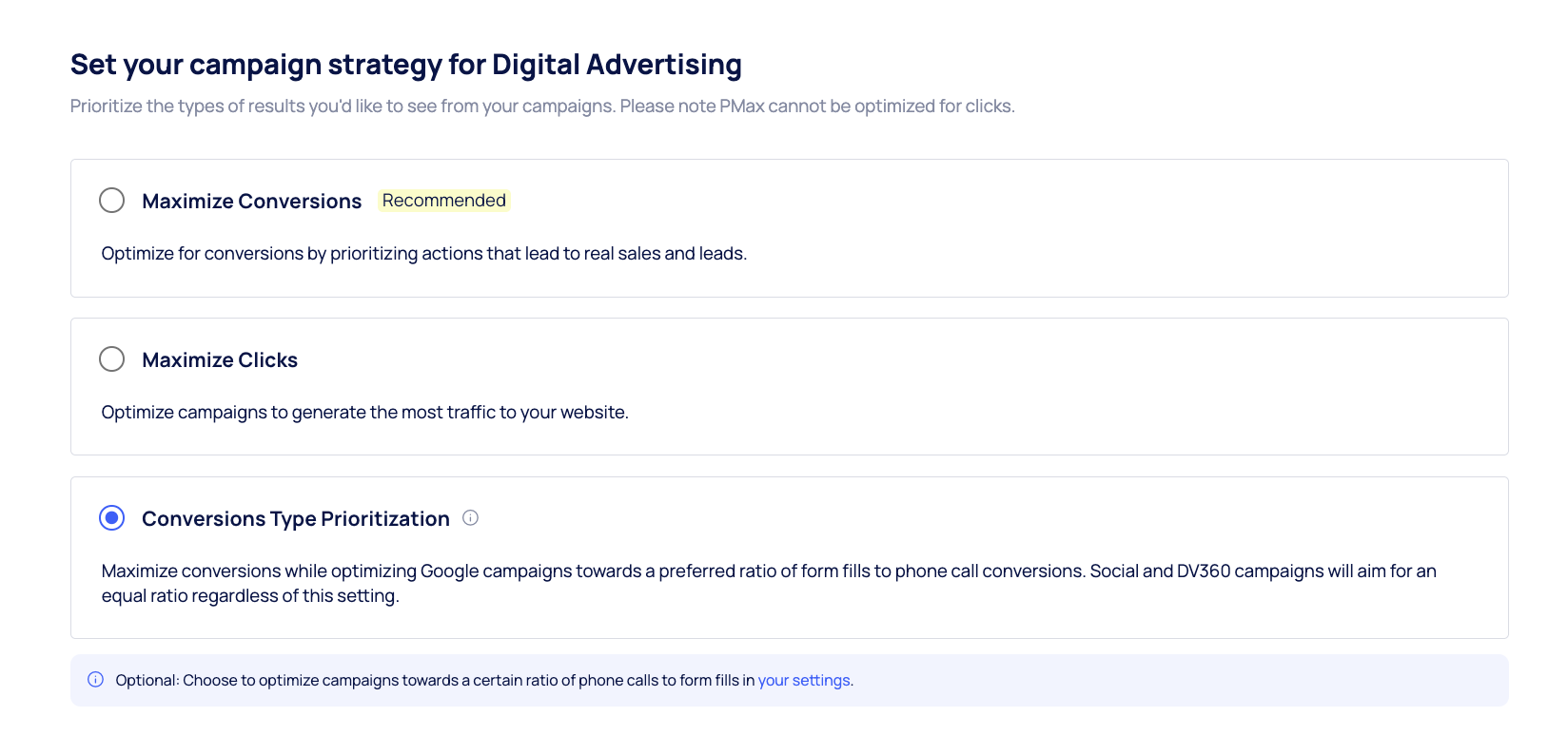Click the 'Set your campaign strategy' heading
This screenshot has height=755, width=1568.
click(x=406, y=65)
